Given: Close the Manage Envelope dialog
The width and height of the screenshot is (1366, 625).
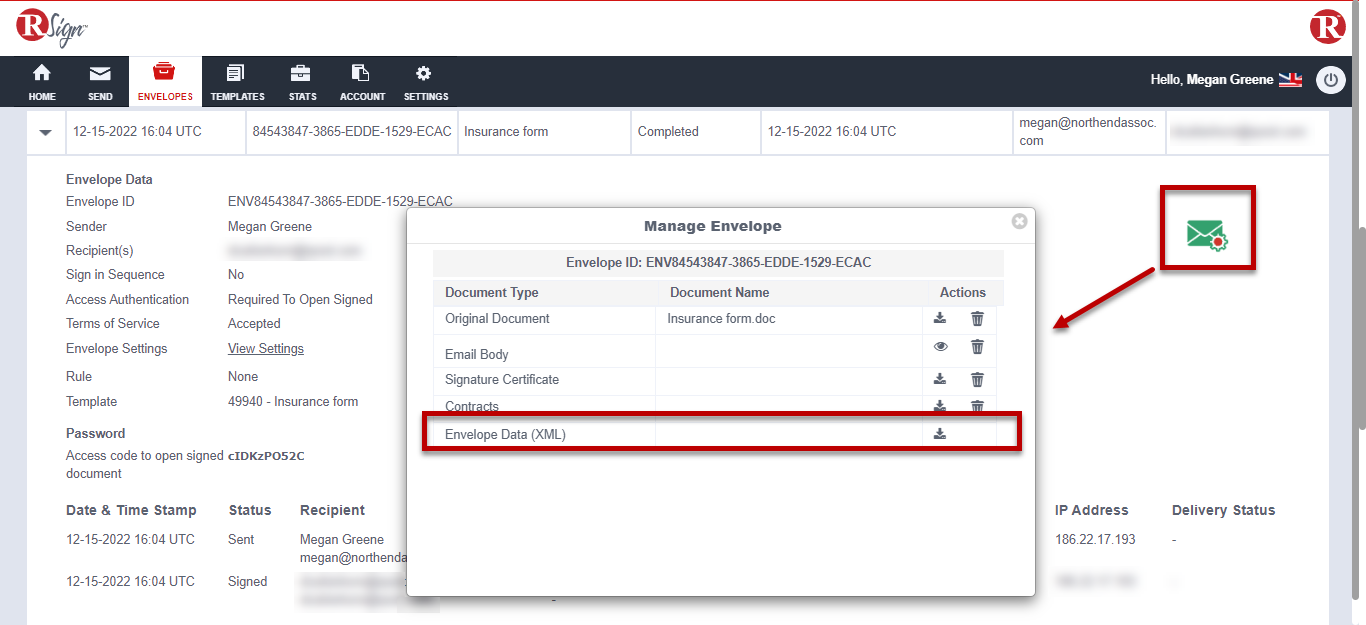Looking at the screenshot, I should (1019, 221).
